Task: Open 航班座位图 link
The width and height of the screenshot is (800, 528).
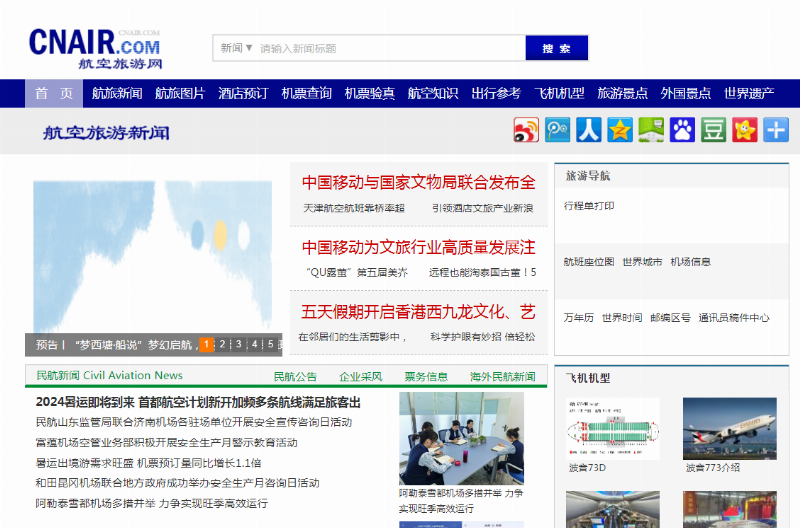Action: [x=589, y=262]
